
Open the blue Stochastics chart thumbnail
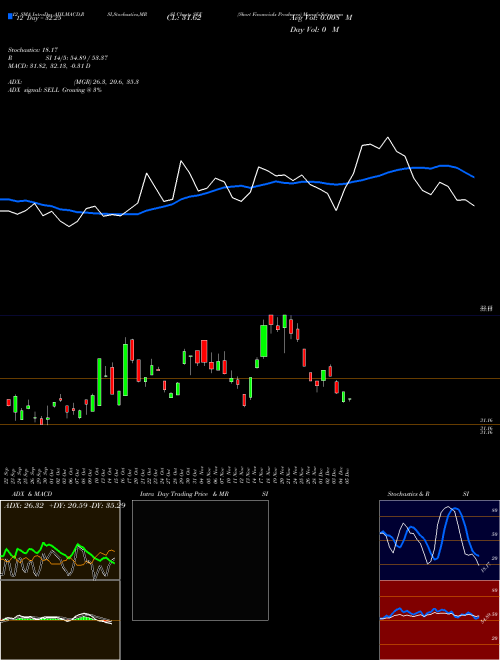click(x=439, y=540)
